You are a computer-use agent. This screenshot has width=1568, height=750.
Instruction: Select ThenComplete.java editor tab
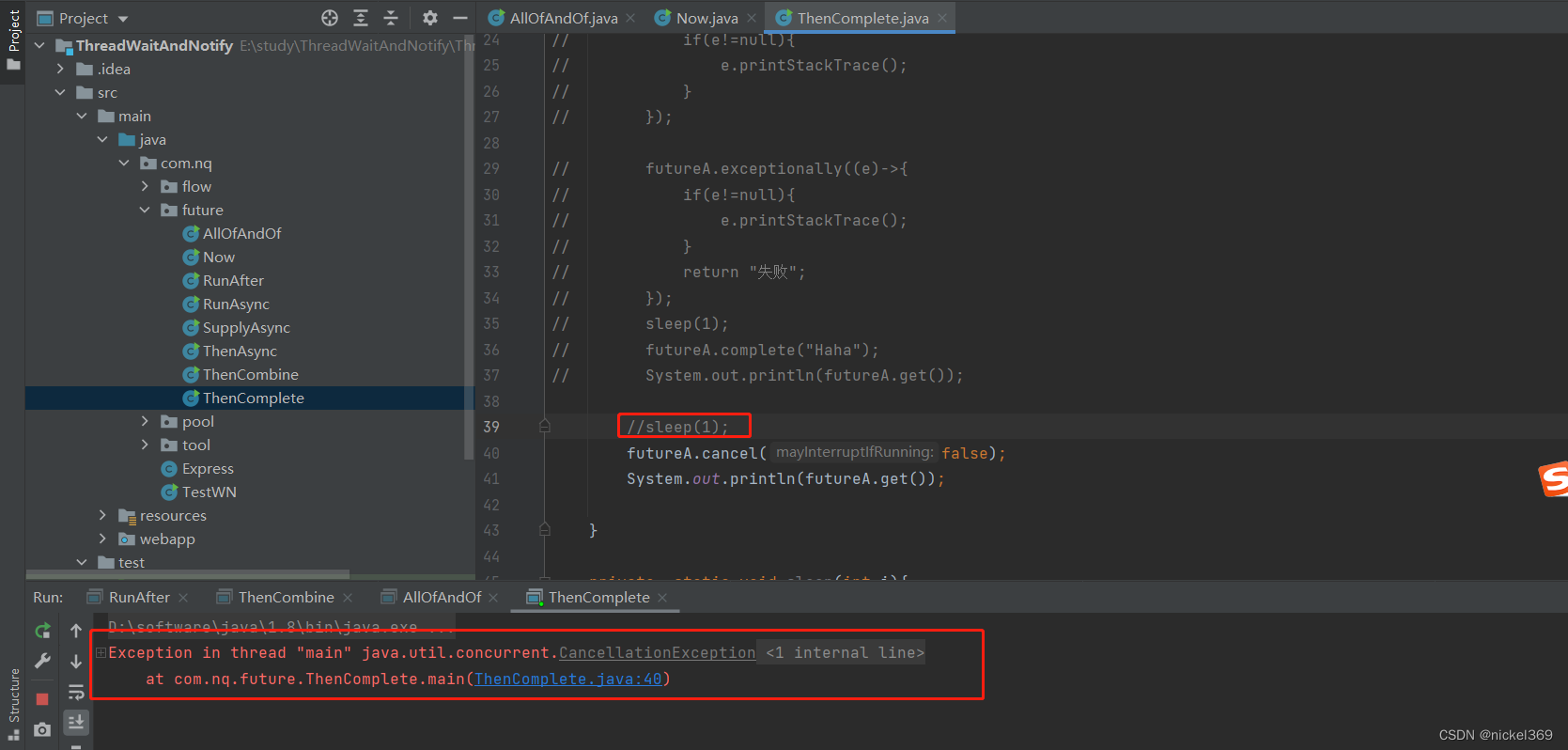click(x=862, y=18)
